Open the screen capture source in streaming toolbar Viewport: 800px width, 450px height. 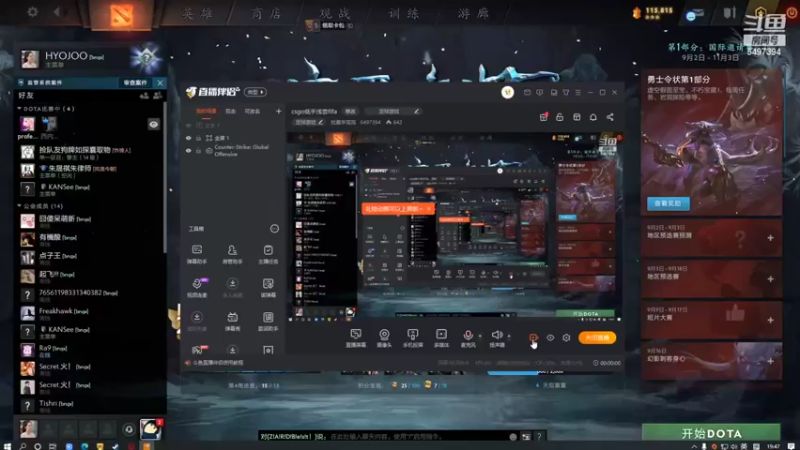356,338
